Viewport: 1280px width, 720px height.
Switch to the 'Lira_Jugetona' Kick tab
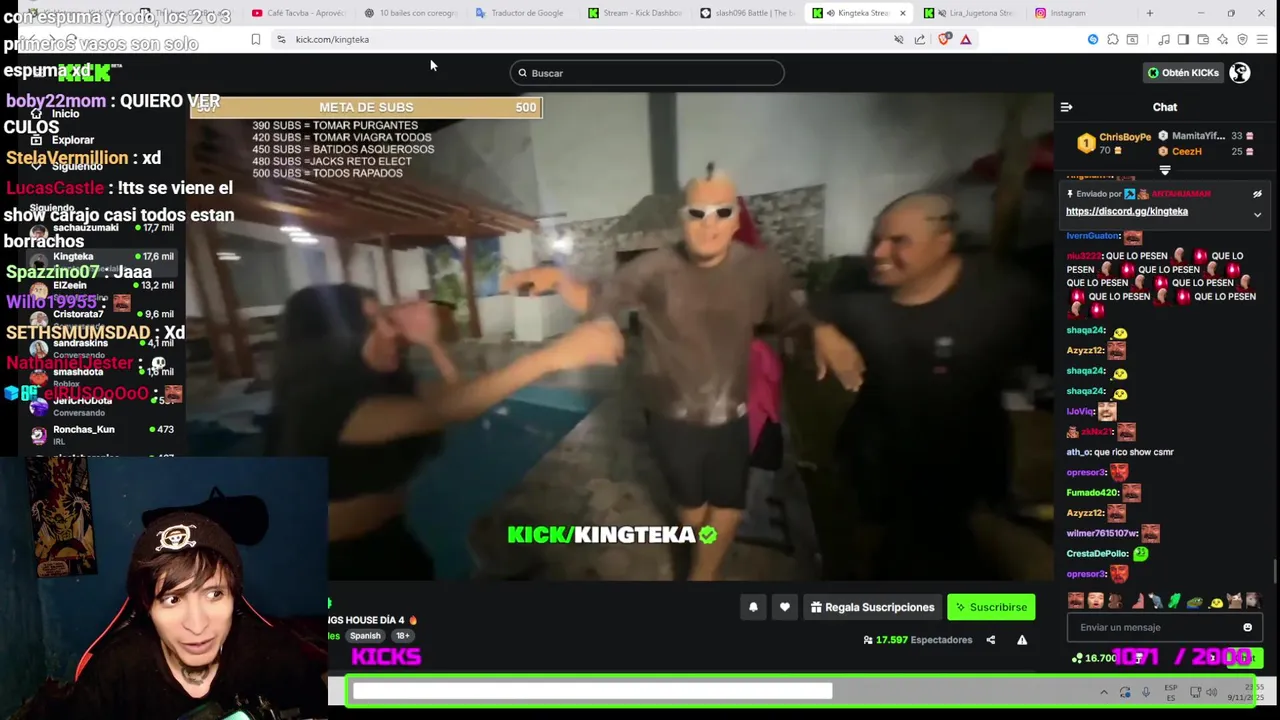[970, 13]
